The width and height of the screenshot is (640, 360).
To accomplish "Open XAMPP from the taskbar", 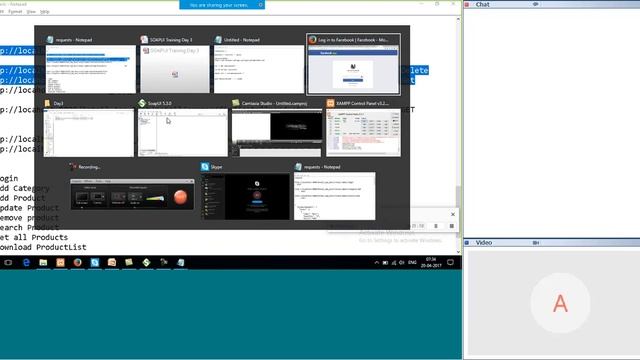I will click(x=60, y=262).
